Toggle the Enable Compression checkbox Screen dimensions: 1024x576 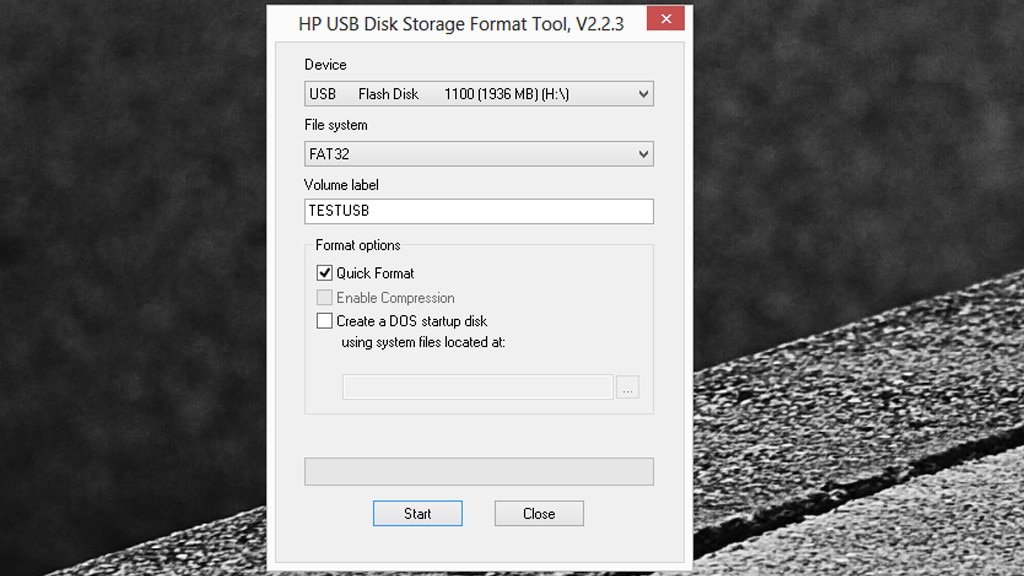[324, 297]
